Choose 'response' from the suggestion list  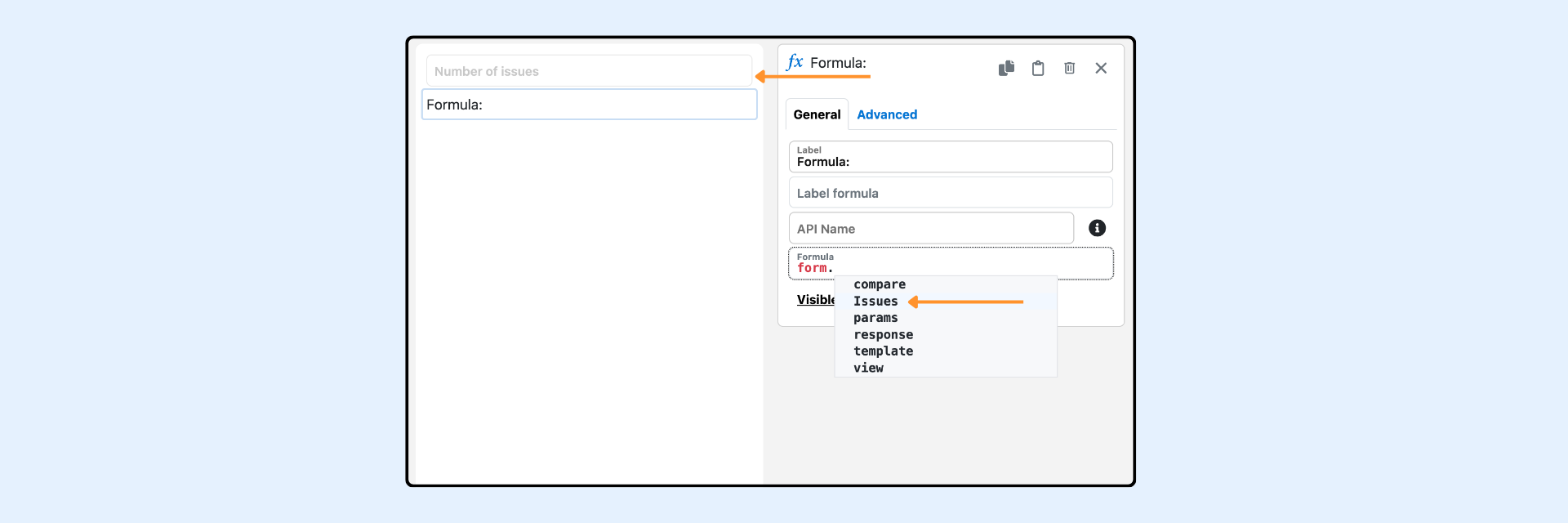click(x=883, y=335)
